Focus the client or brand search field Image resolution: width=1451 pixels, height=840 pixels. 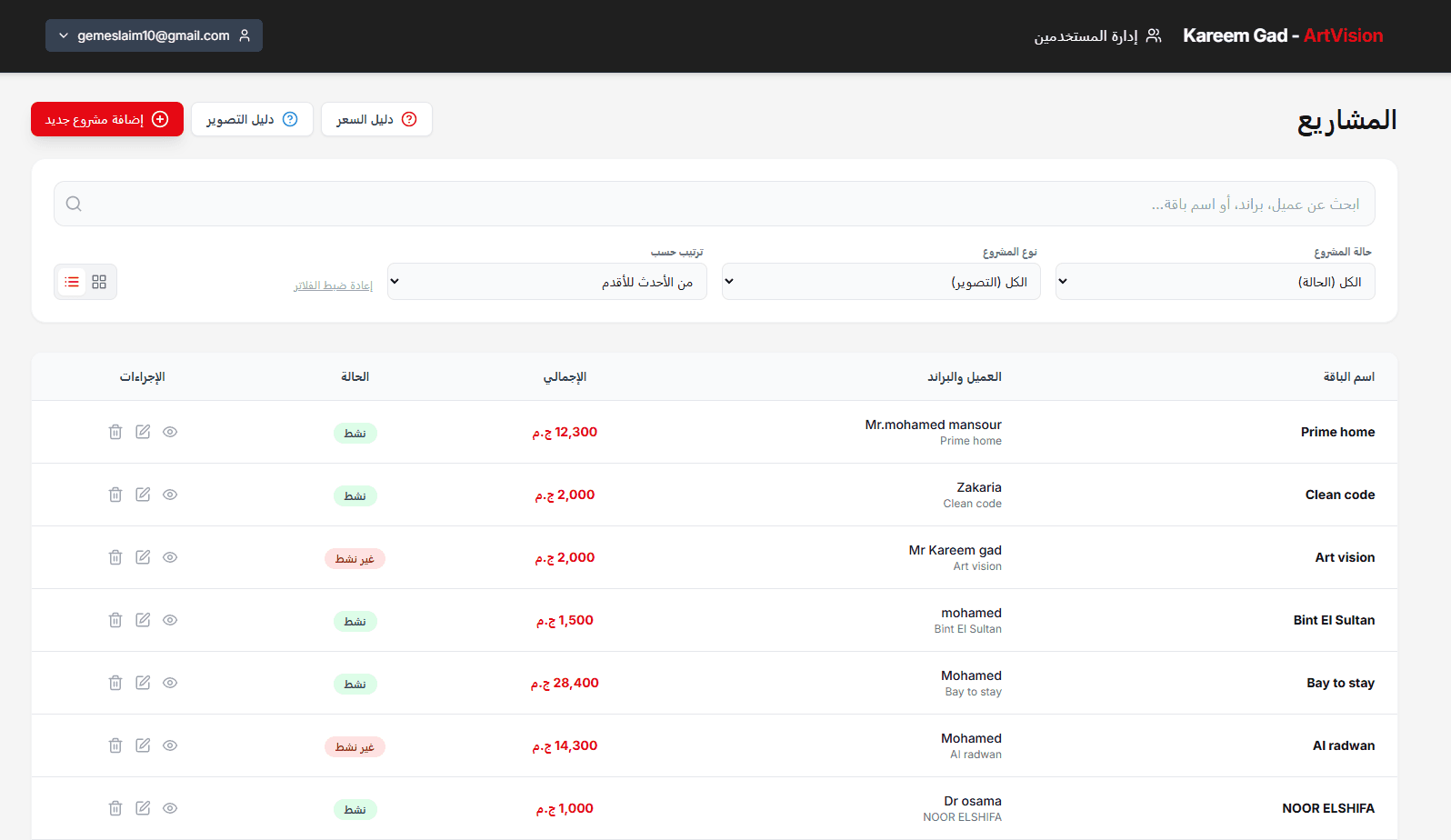point(715,204)
